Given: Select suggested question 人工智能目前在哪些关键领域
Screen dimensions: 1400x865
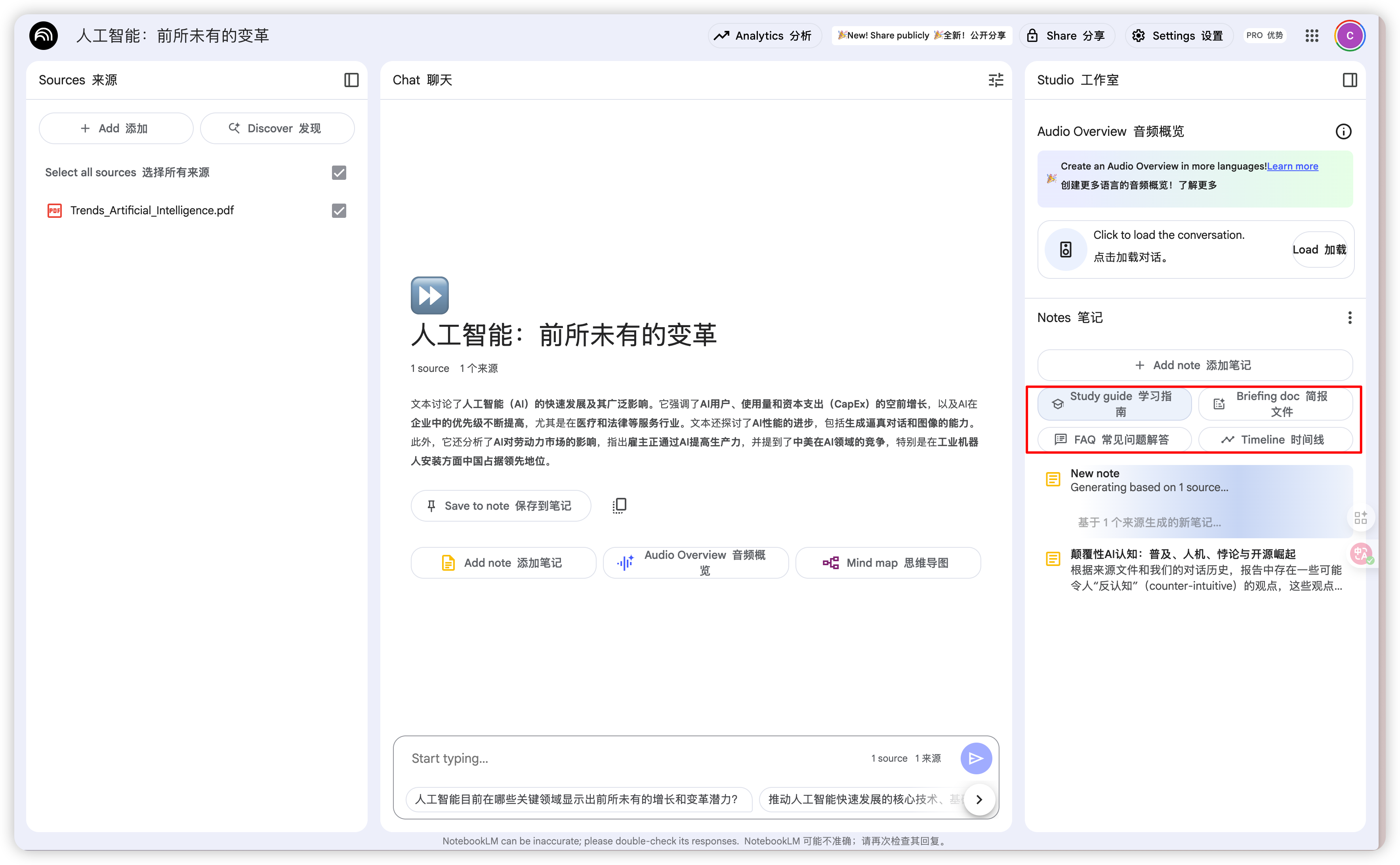Looking at the screenshot, I should (578, 799).
